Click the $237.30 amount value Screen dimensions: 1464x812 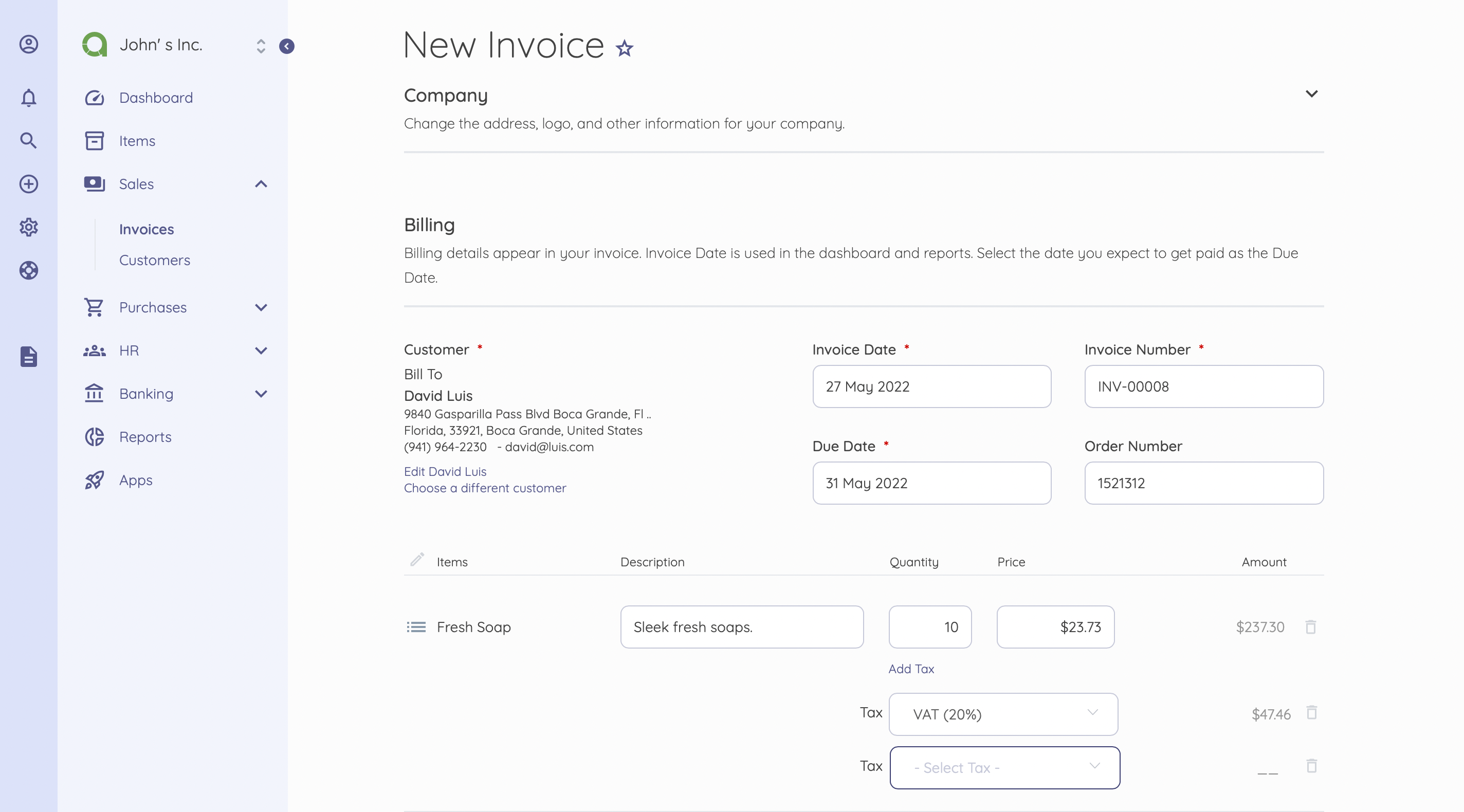click(1260, 627)
